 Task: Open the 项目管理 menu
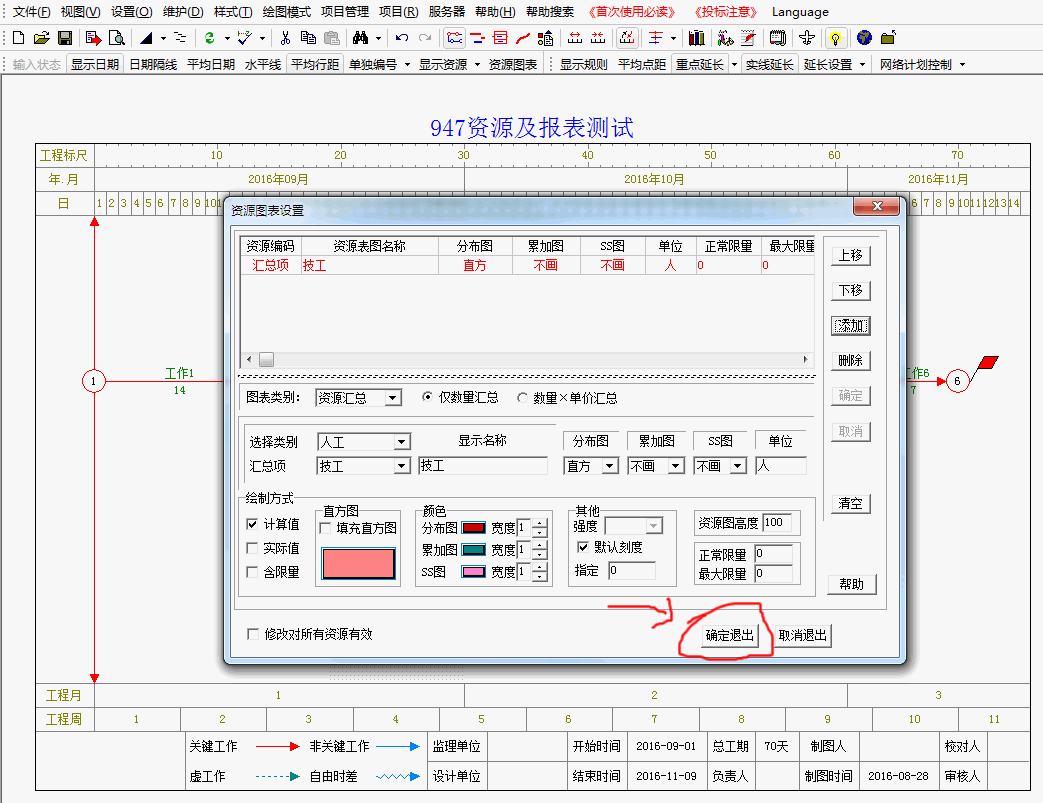[344, 12]
